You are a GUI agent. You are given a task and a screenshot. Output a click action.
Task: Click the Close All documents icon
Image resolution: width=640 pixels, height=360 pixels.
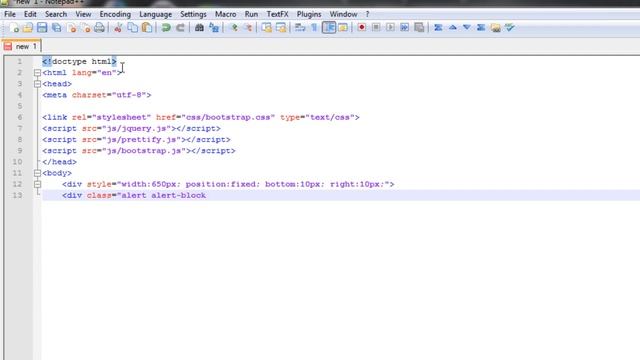tap(86, 28)
